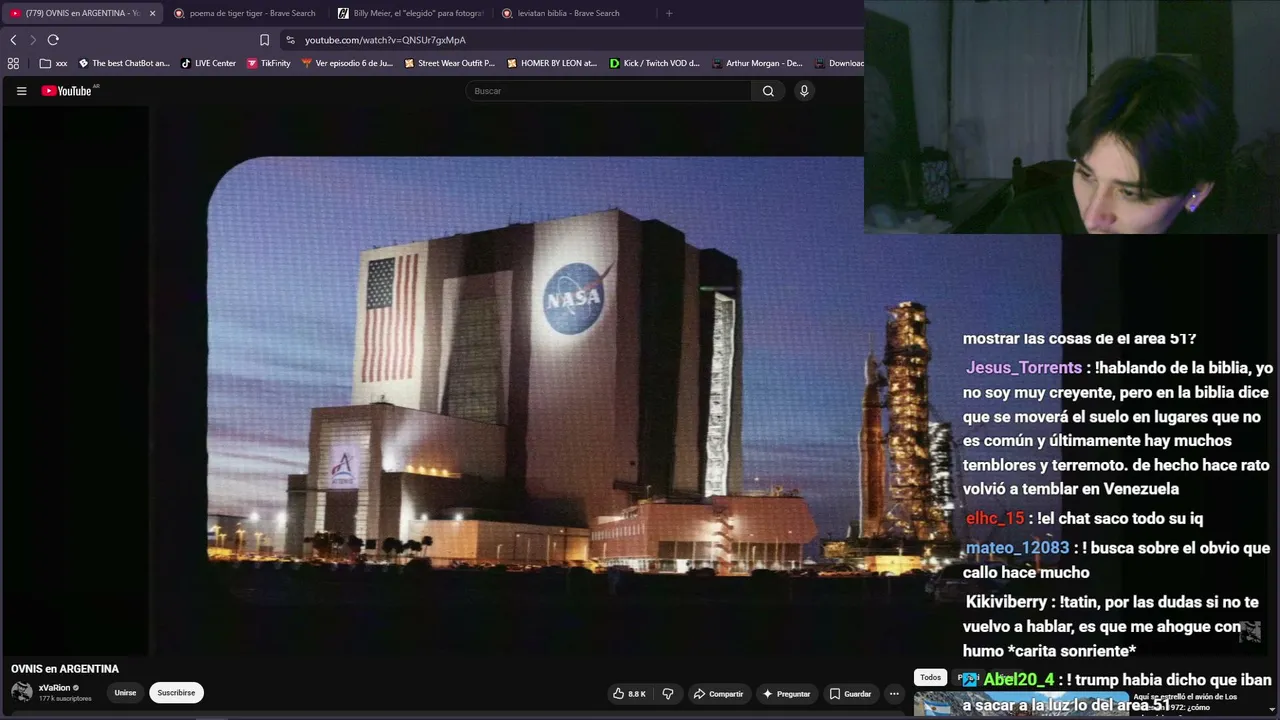This screenshot has height=720, width=1280.
Task: Go back with the browser back arrow
Action: click(13, 40)
